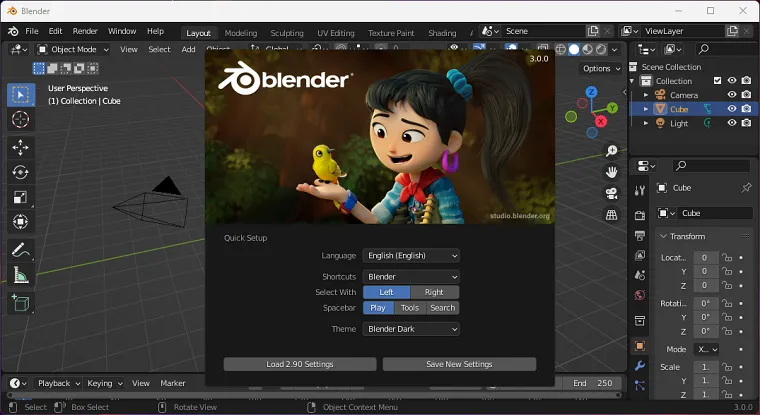The height and width of the screenshot is (415, 760).
Task: Expand the Cube tree item
Action: point(646,109)
